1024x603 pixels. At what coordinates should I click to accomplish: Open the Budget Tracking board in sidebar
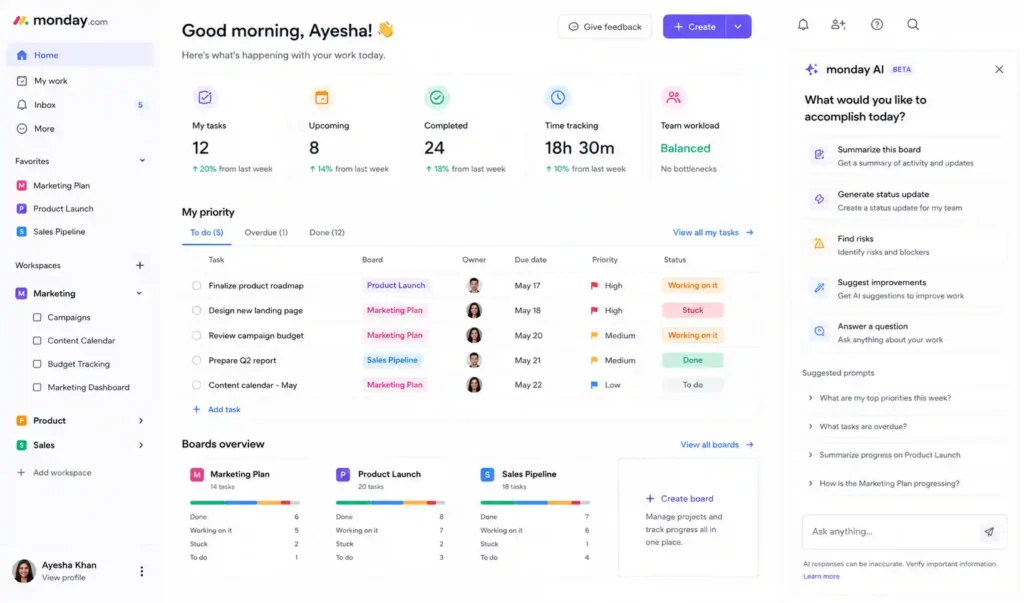click(78, 365)
